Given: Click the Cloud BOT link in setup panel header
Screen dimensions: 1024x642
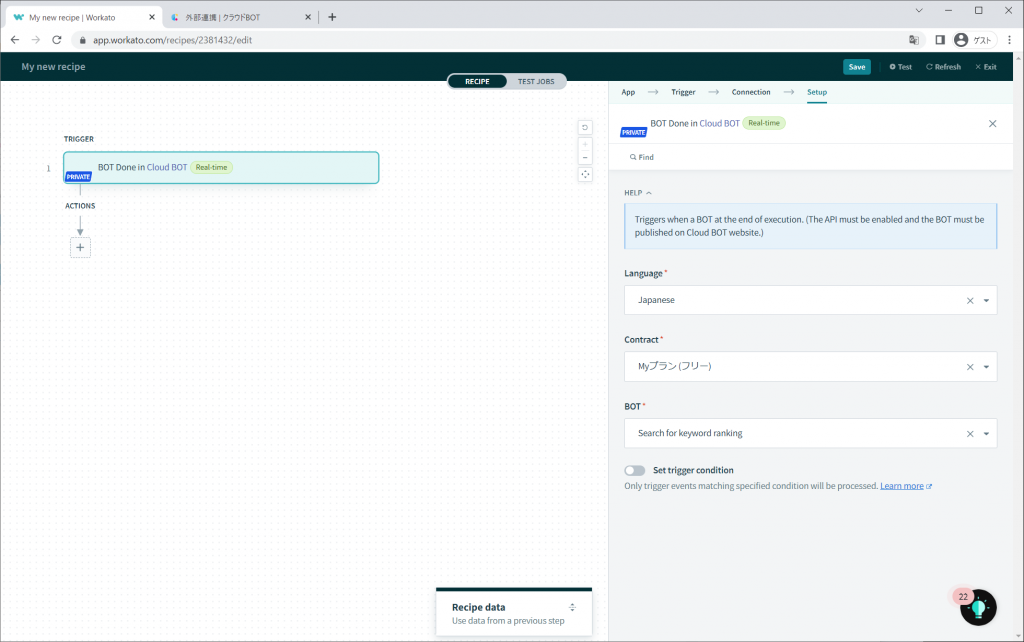Looking at the screenshot, I should tap(720, 123).
